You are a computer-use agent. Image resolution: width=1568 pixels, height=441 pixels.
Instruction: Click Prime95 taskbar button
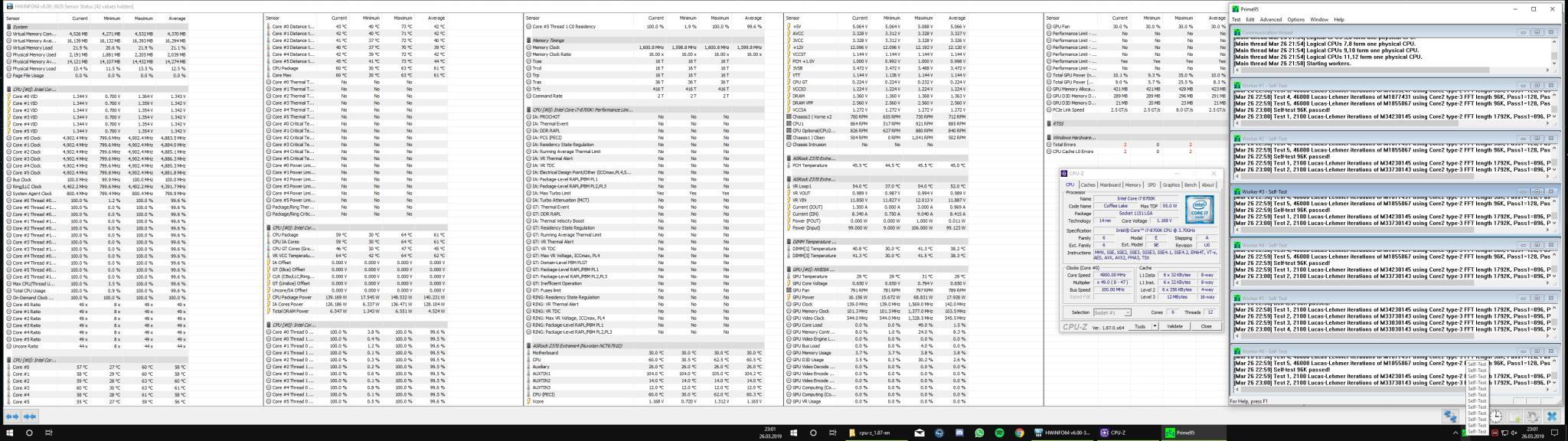[1194, 433]
